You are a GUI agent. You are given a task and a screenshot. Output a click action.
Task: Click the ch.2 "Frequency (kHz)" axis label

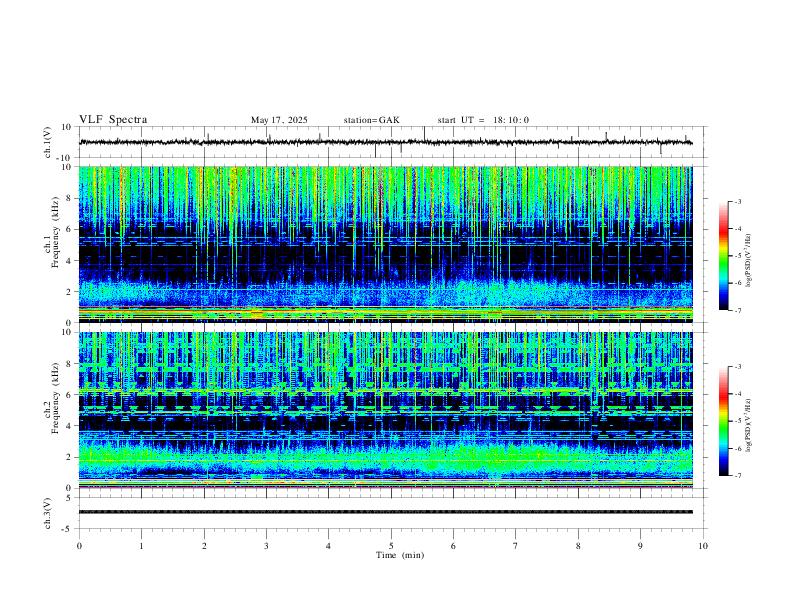point(56,398)
